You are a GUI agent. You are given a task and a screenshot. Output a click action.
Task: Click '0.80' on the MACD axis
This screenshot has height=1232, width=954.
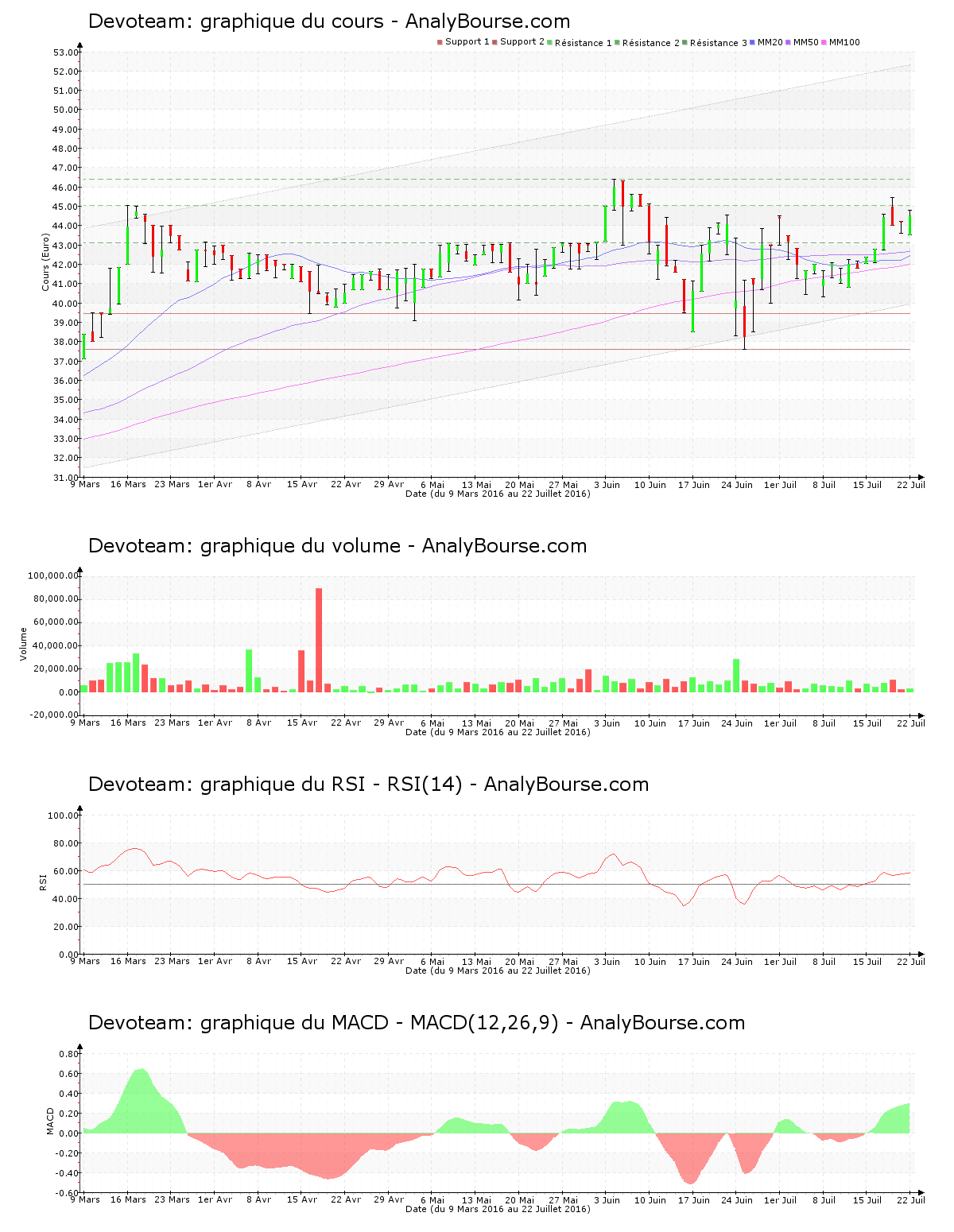click(x=68, y=1054)
